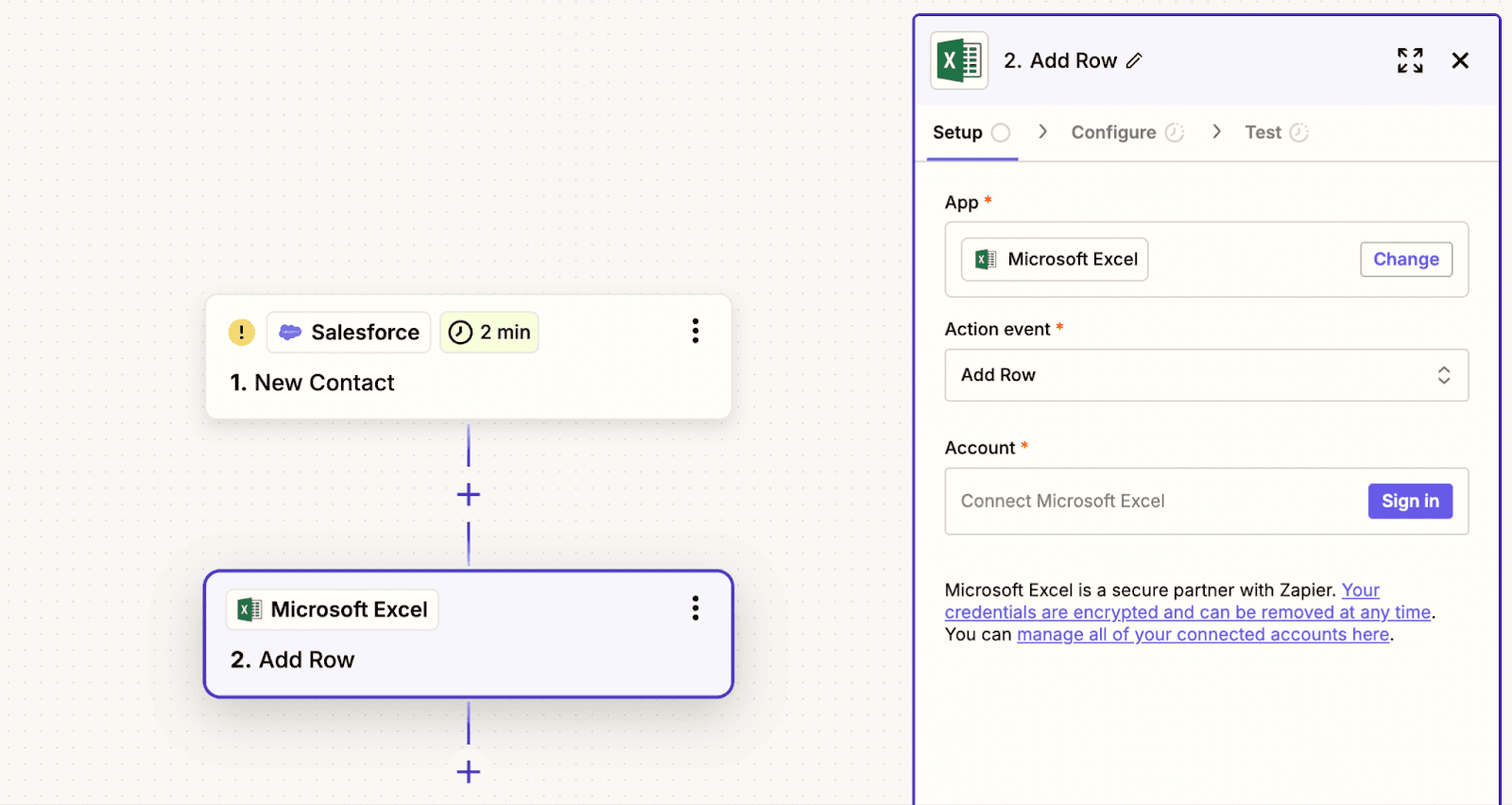The height and width of the screenshot is (805, 1512).
Task: Select the 1. New Contact trigger card
Action: point(469,357)
